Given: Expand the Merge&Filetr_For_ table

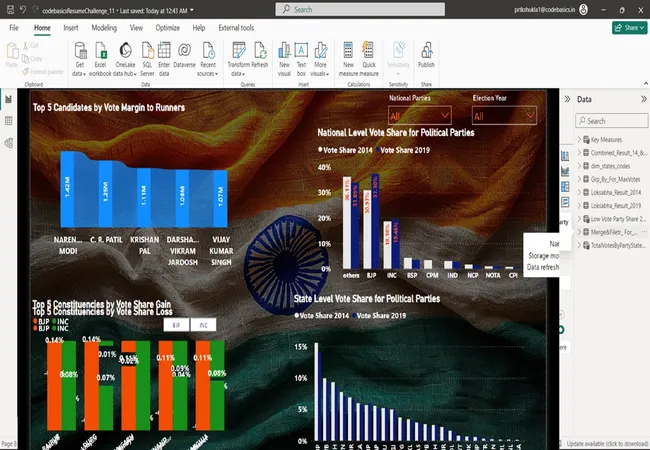Looking at the screenshot, I should pos(579,232).
